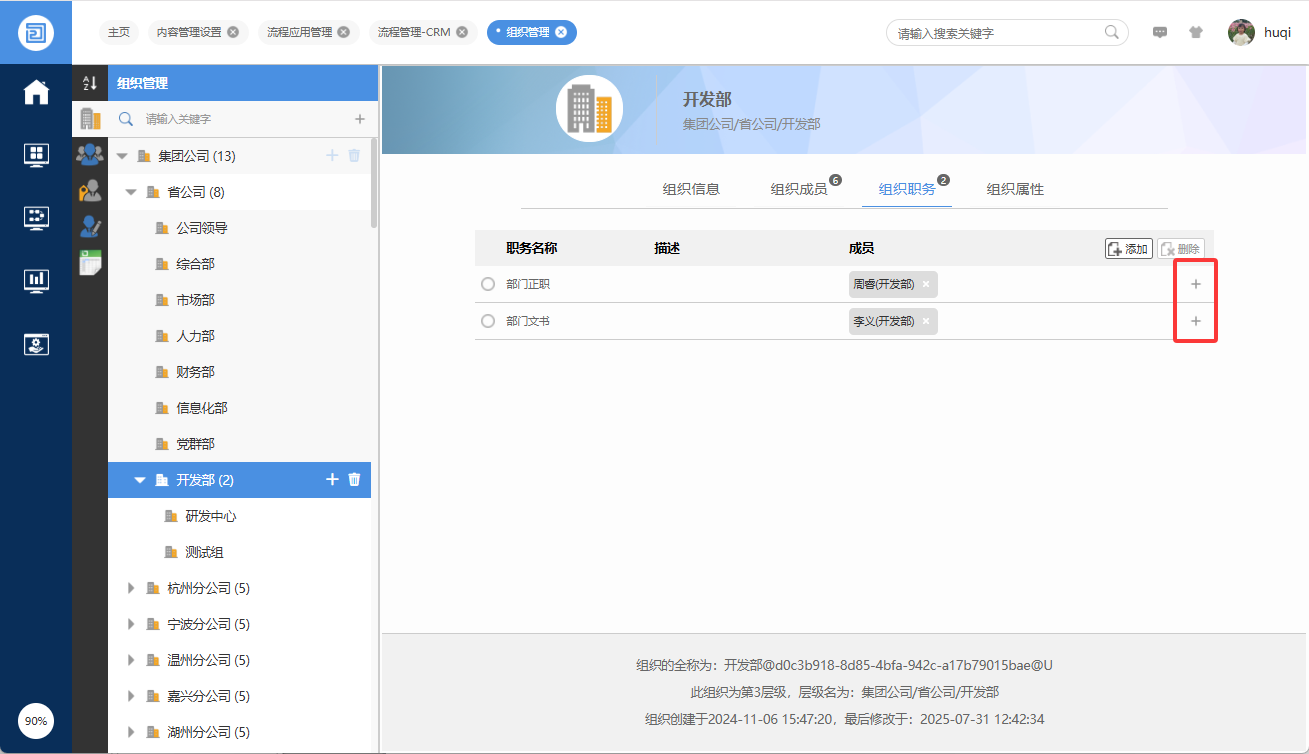1309x754 pixels.
Task: Close the 流程管理-CRM tab
Action: [462, 32]
